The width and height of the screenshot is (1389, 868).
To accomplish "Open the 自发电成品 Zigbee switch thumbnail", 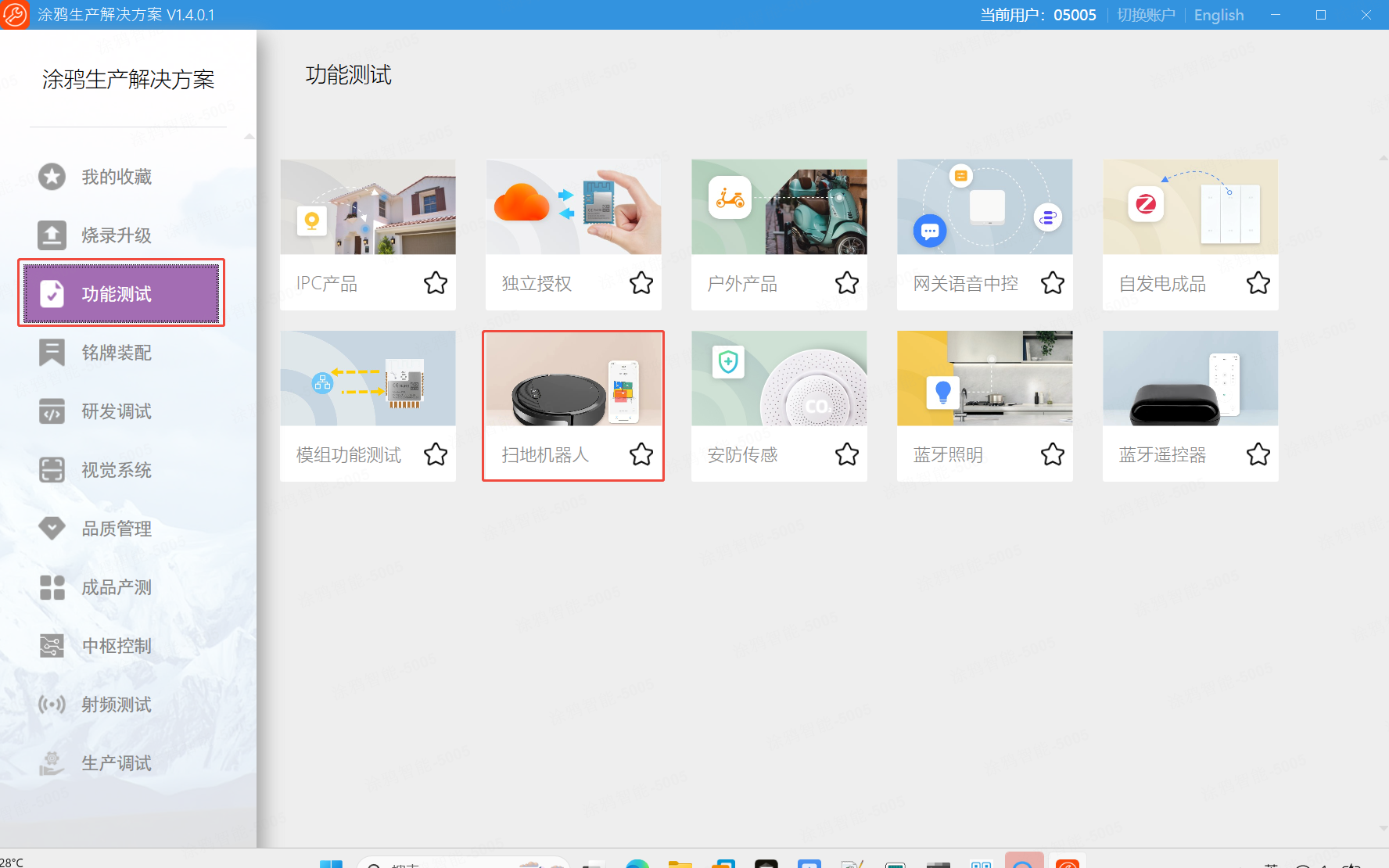I will click(x=1191, y=207).
